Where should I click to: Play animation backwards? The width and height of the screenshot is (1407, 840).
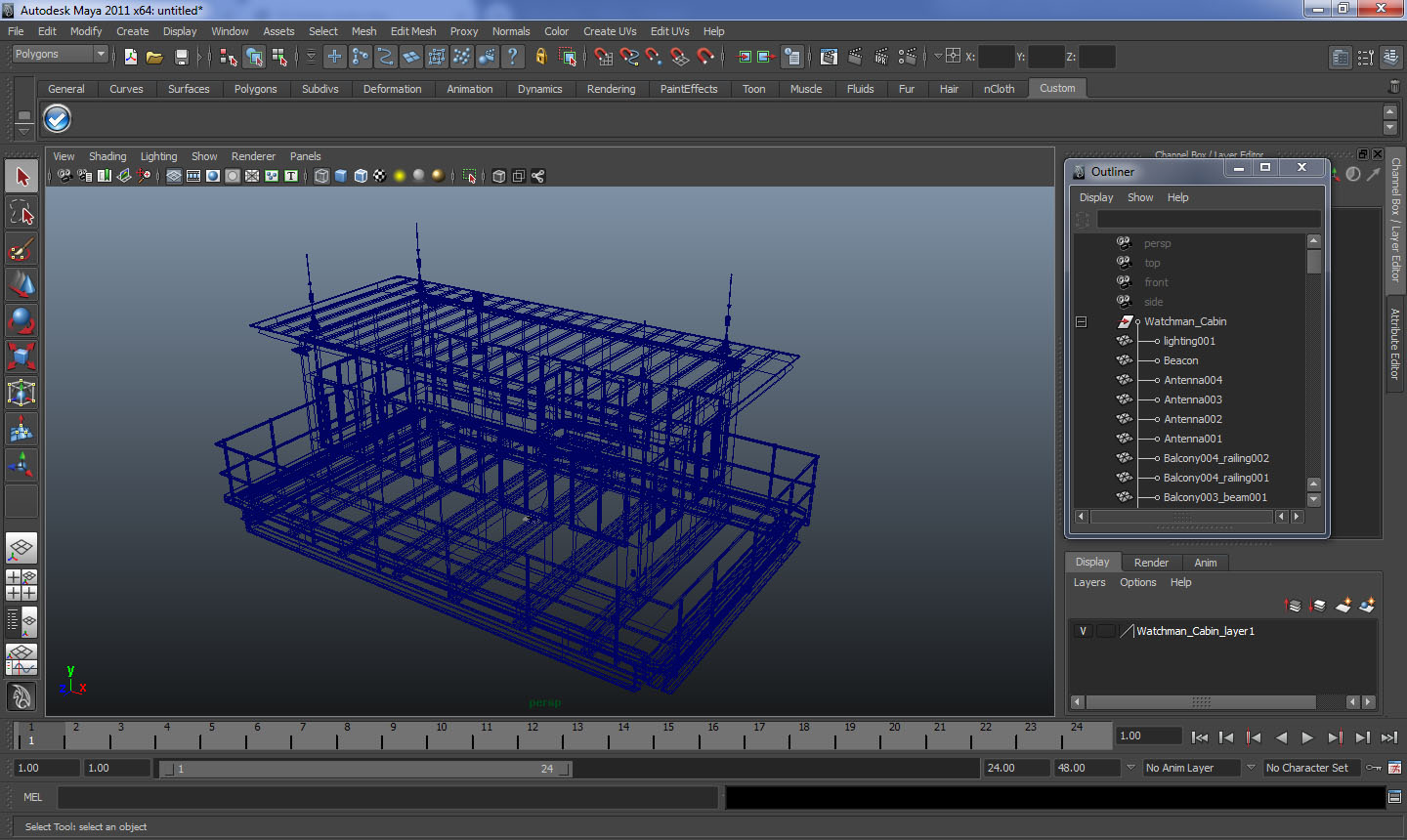point(1281,737)
